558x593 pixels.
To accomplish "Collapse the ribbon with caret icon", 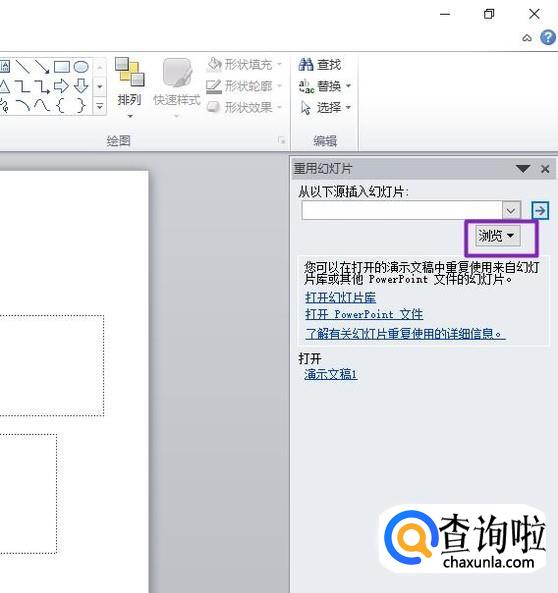I will tap(527, 38).
